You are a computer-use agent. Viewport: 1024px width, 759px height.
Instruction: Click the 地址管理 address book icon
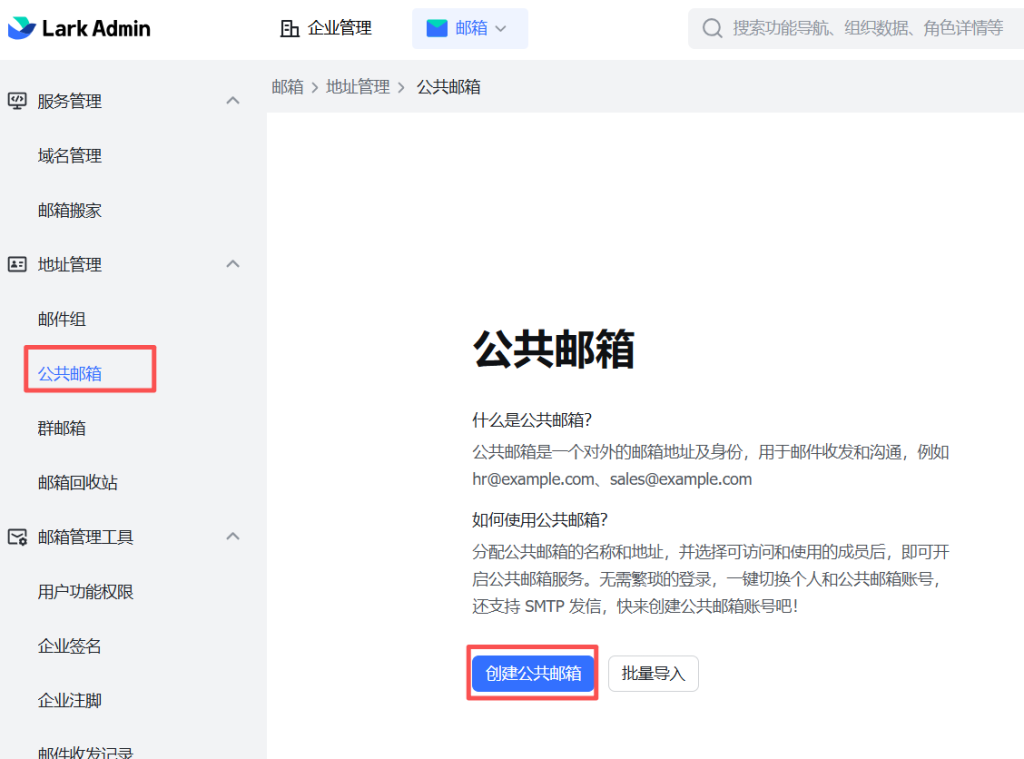[17, 264]
